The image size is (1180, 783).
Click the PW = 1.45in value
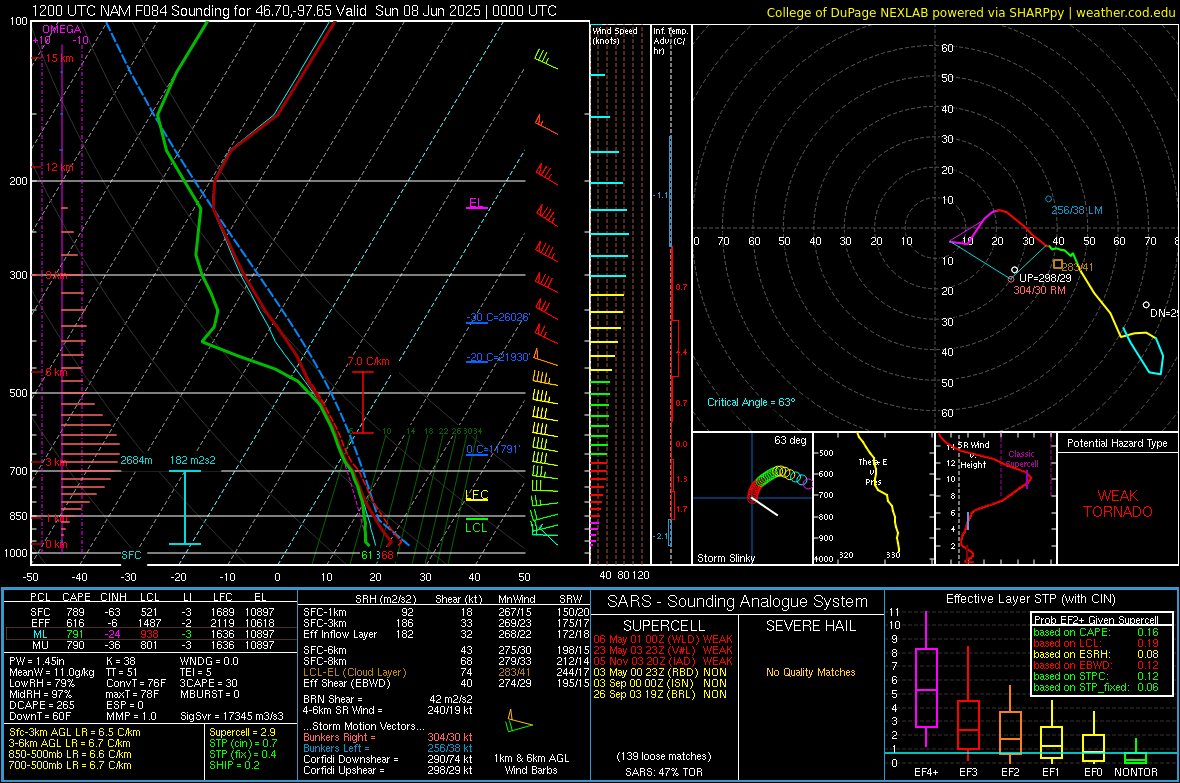click(36, 661)
